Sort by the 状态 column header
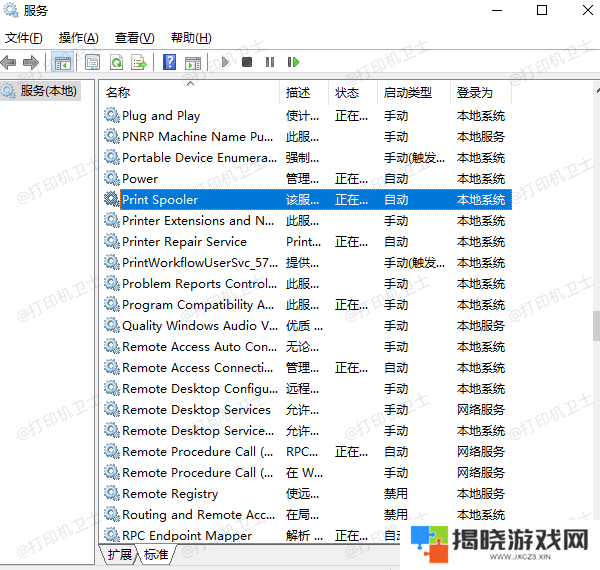The height and width of the screenshot is (570, 600). point(353,93)
